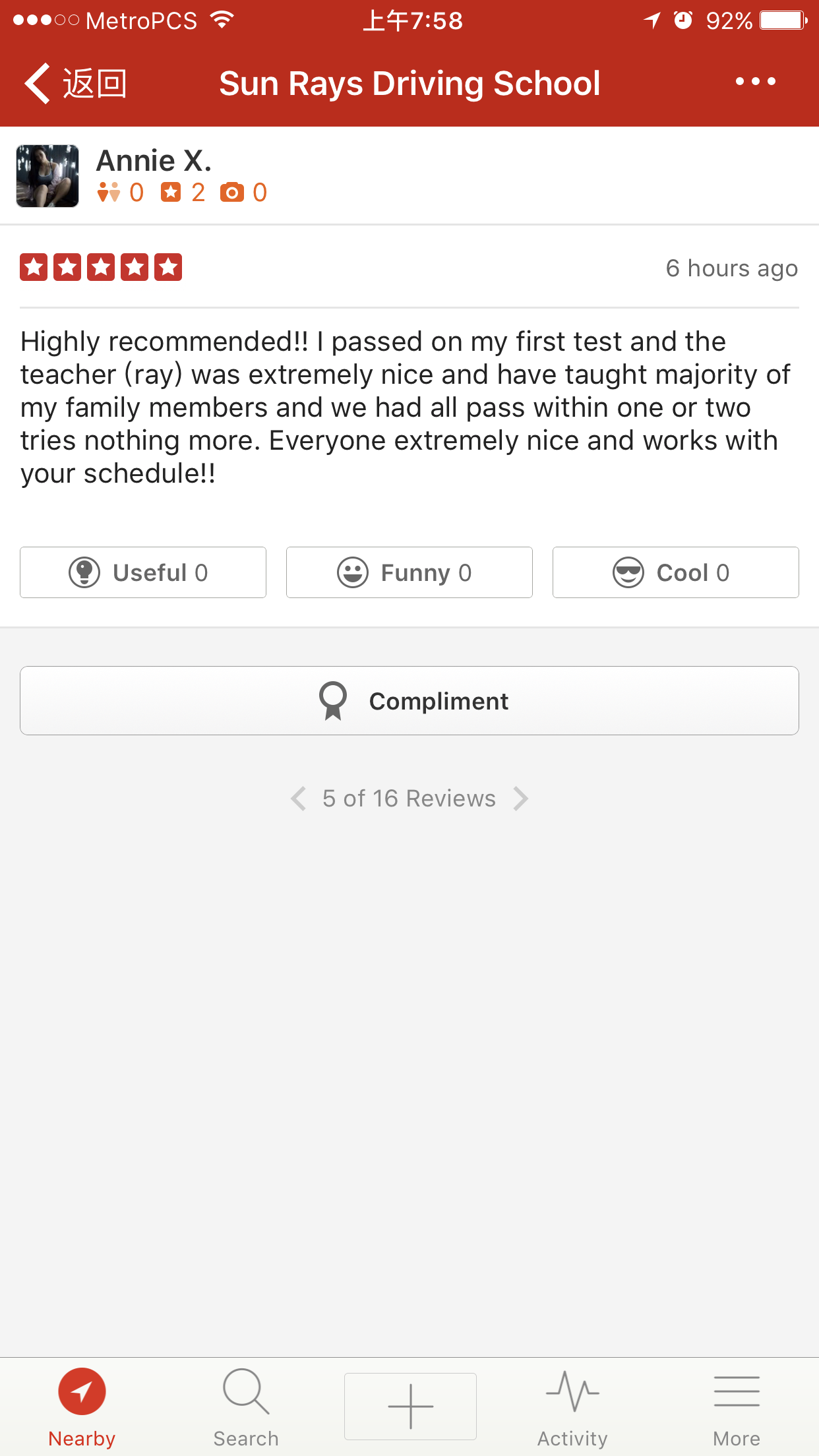Tap the battery indicator in status bar
This screenshot has width=819, height=1456.
tap(783, 20)
